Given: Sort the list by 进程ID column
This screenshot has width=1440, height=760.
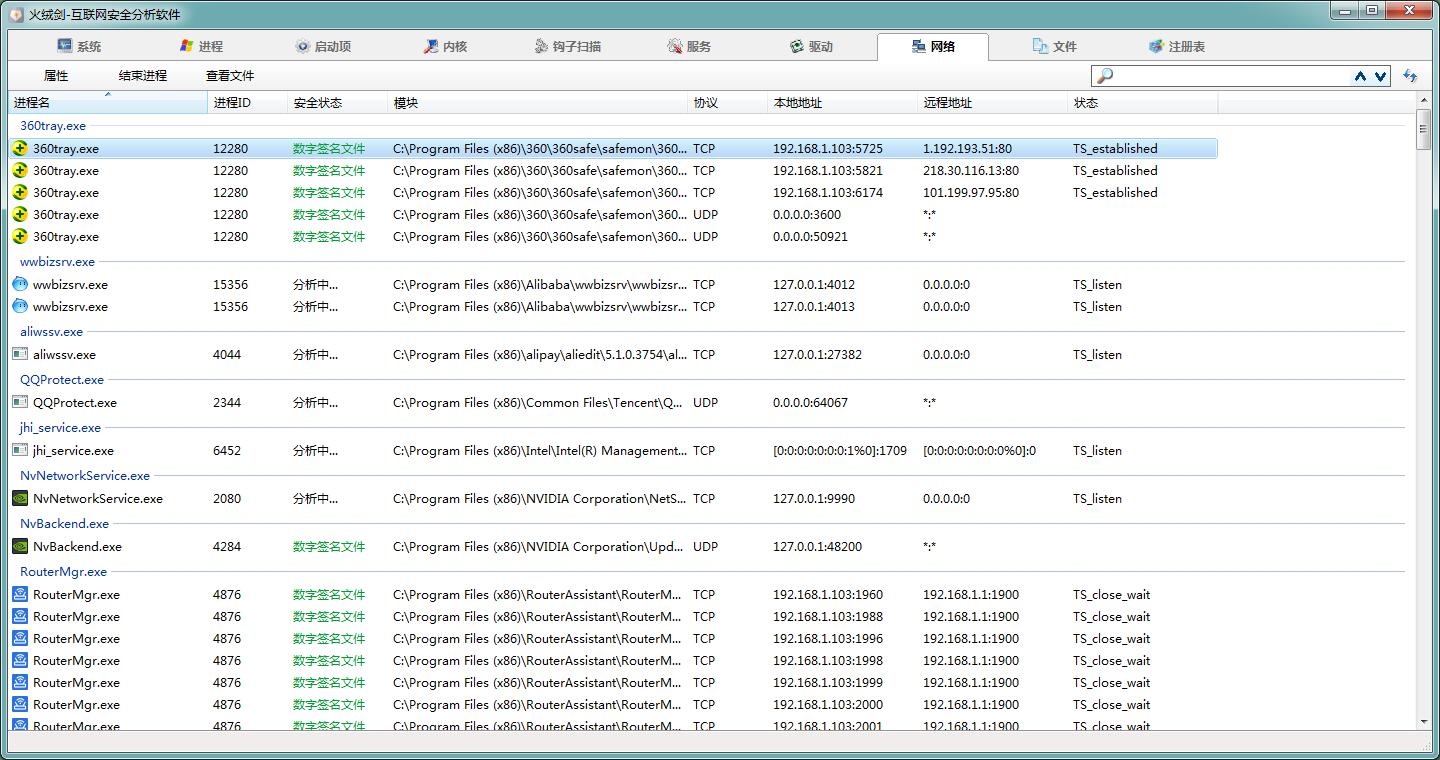Looking at the screenshot, I should point(232,103).
